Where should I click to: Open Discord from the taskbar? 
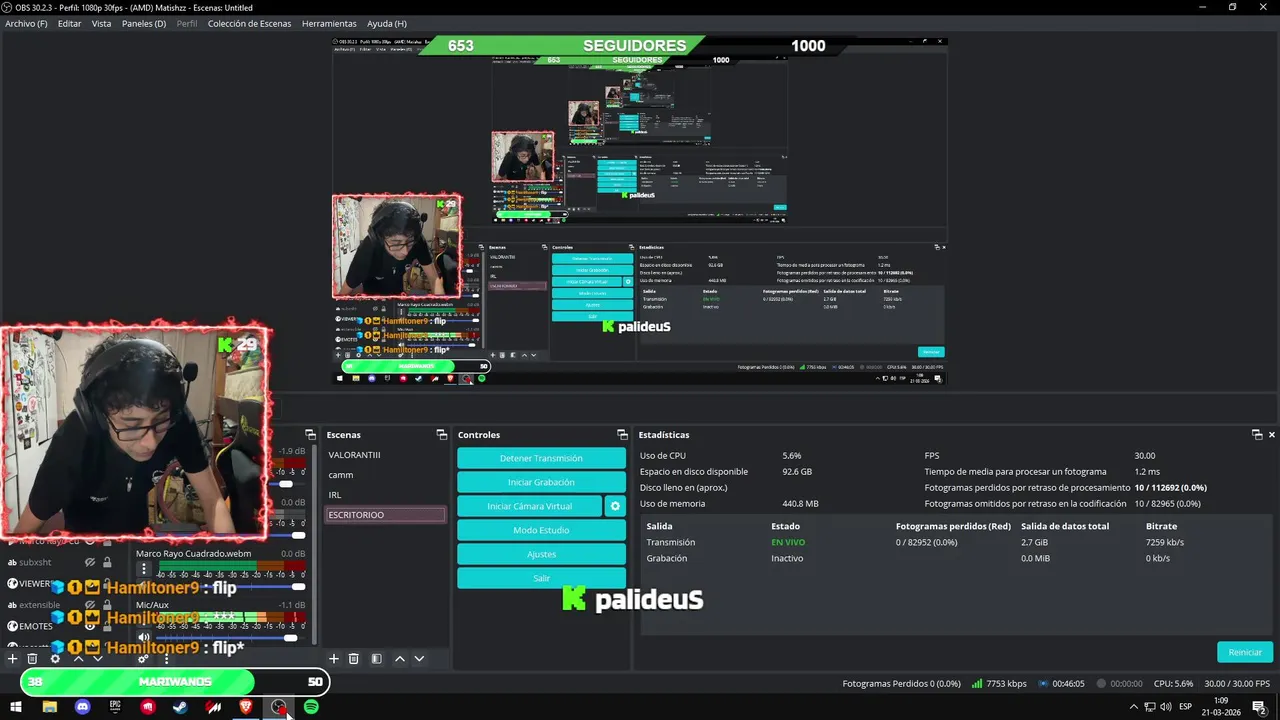pos(82,707)
